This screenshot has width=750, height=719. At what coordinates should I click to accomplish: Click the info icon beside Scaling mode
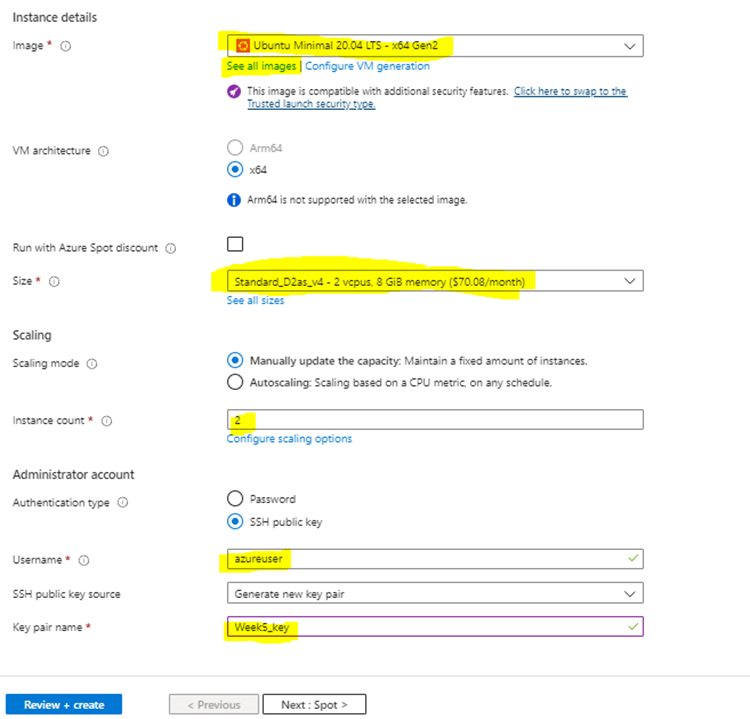click(92, 364)
